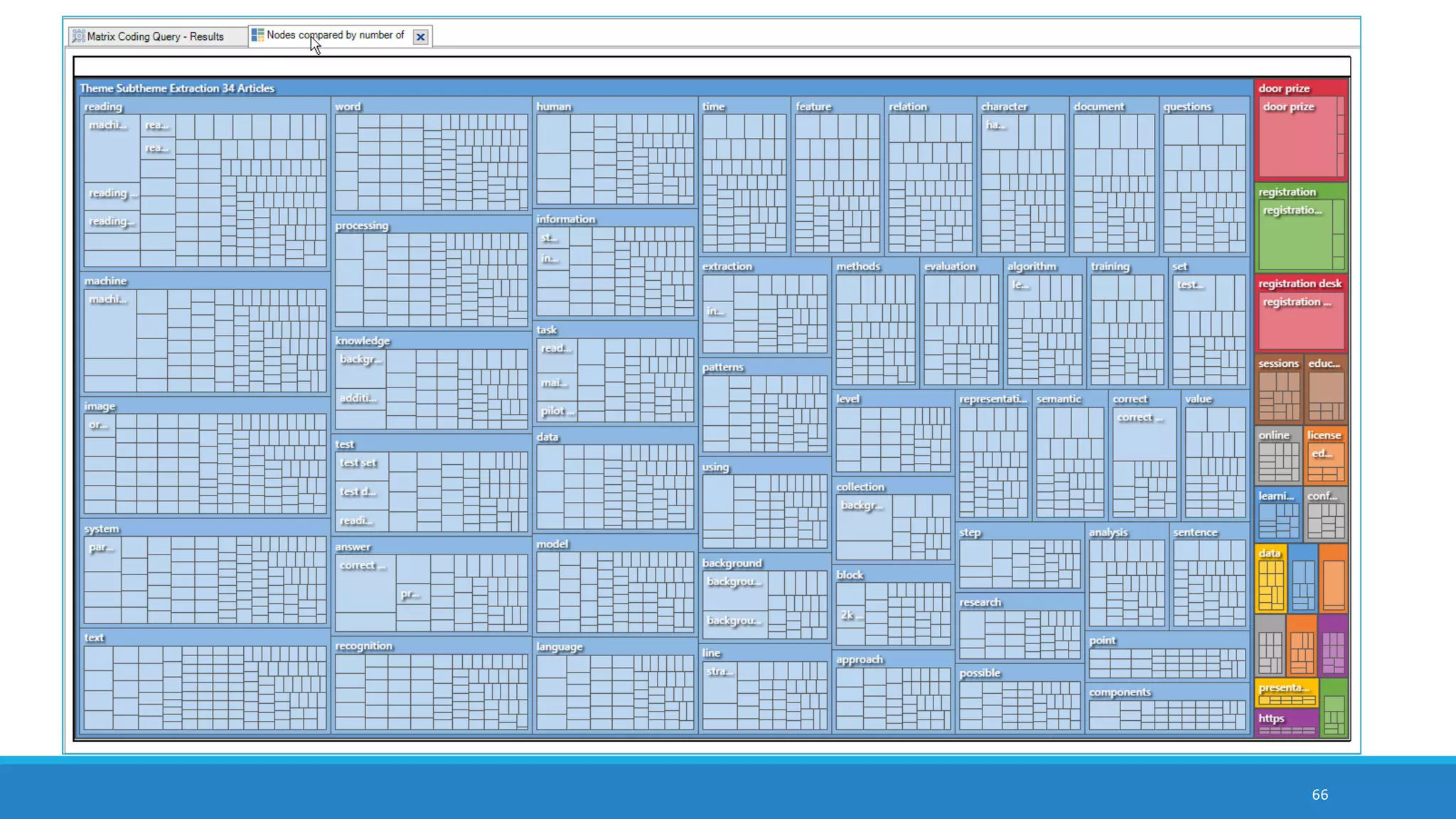Select the 'information' node header
The image size is (1456, 819).
(566, 219)
